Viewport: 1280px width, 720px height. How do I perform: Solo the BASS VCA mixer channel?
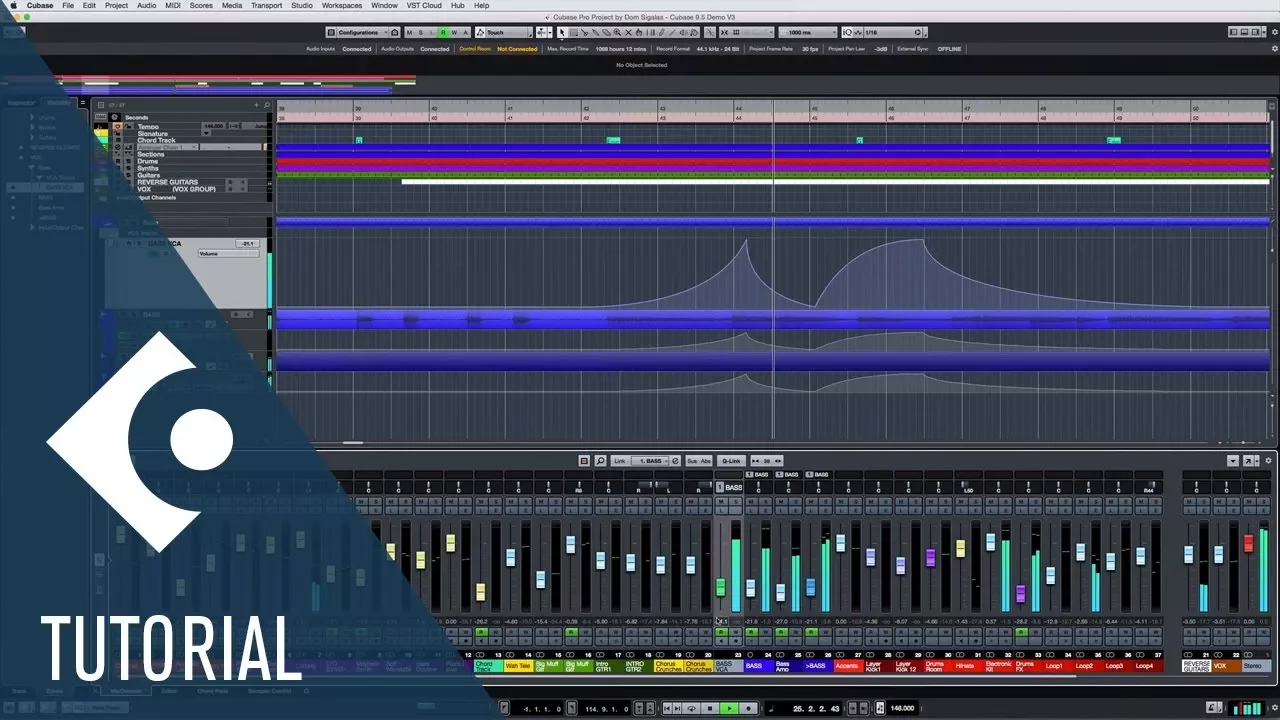(x=736, y=502)
